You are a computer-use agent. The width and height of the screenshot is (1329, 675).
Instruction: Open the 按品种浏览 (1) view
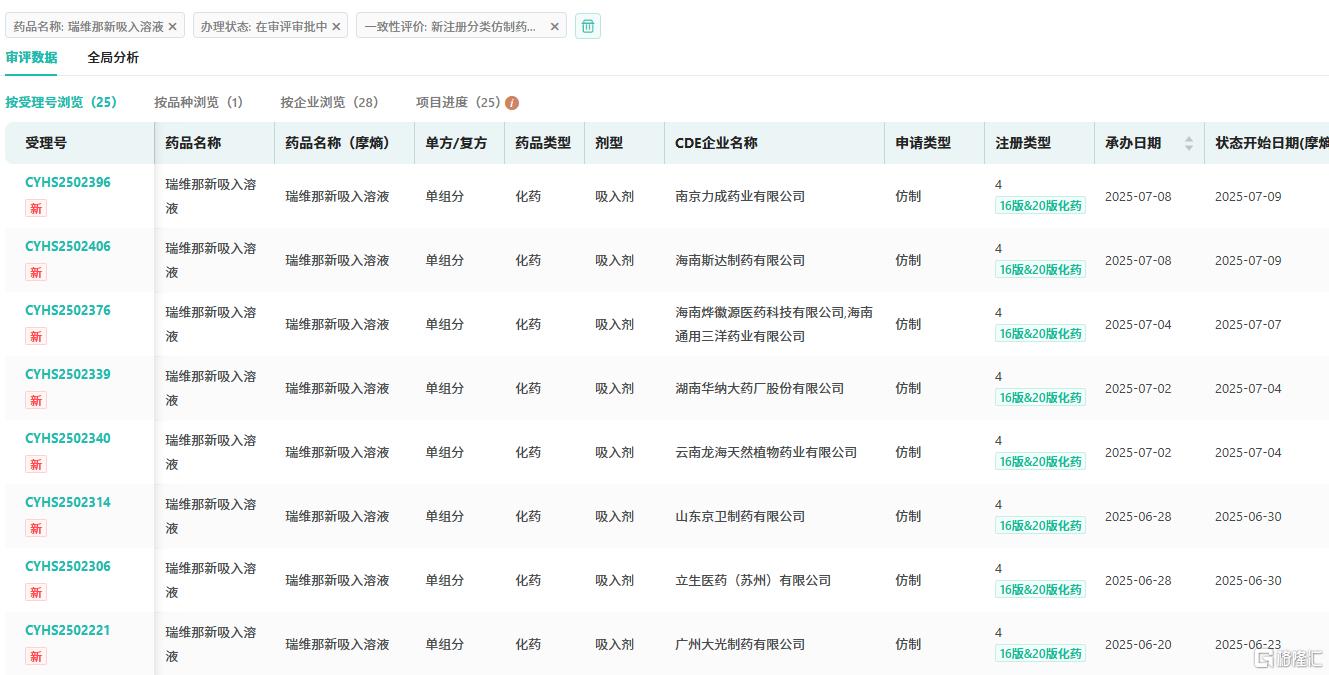pyautogui.click(x=198, y=102)
